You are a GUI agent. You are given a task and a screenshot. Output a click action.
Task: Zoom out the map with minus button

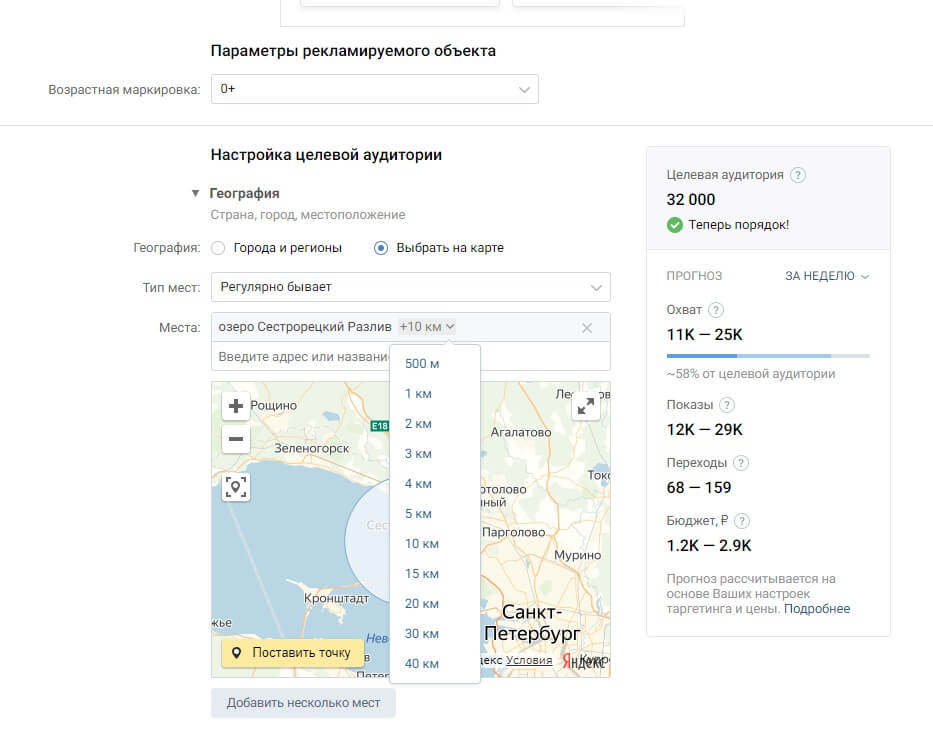click(236, 439)
